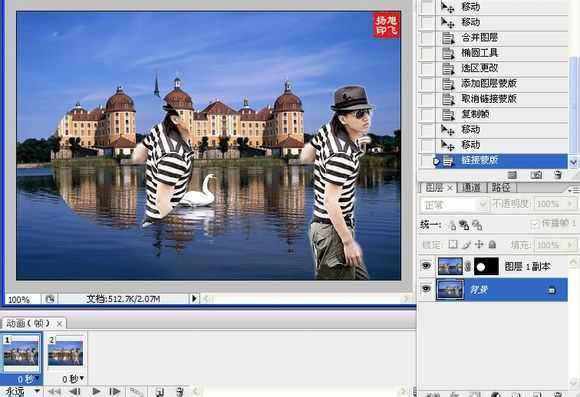580x397 pixels.
Task: Open the status bar info arrow menu
Action: (x=194, y=299)
